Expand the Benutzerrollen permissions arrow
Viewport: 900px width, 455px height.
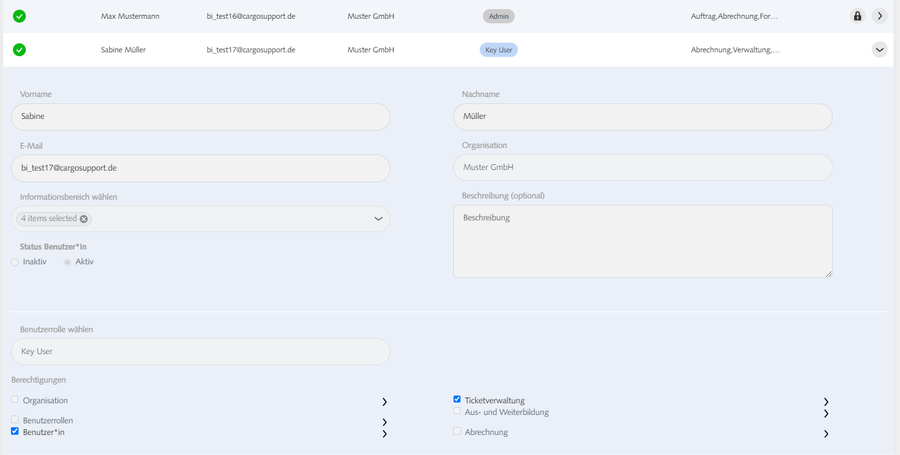384,422
